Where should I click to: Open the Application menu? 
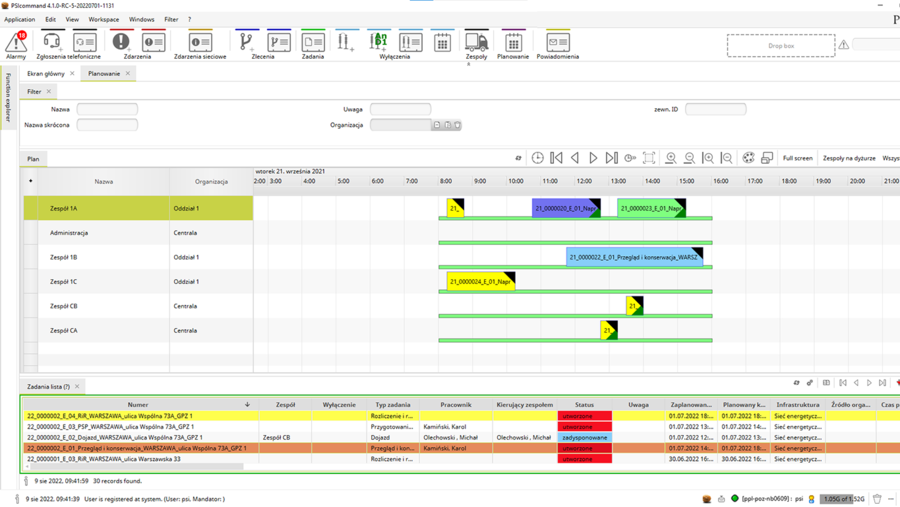(x=20, y=20)
